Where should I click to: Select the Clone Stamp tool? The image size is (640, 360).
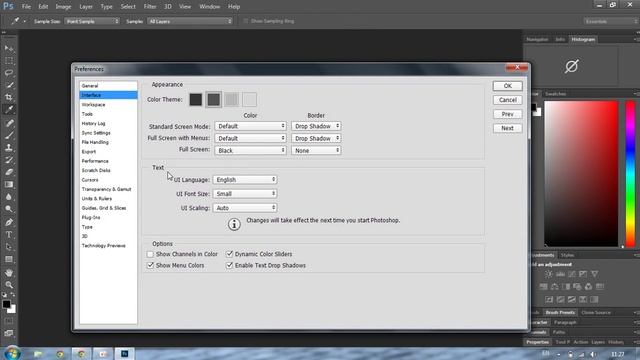coord(9,147)
